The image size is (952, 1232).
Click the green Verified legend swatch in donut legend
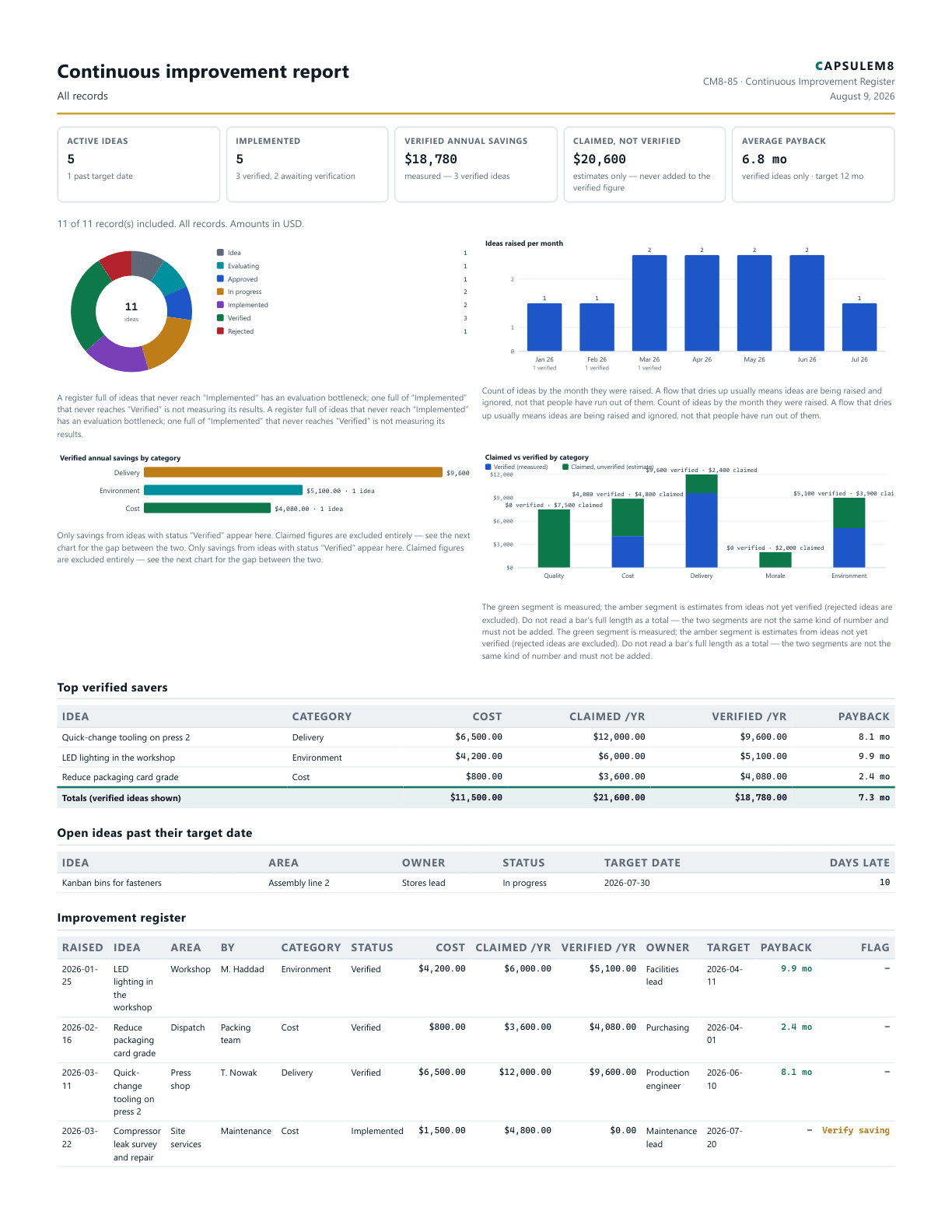(220, 318)
